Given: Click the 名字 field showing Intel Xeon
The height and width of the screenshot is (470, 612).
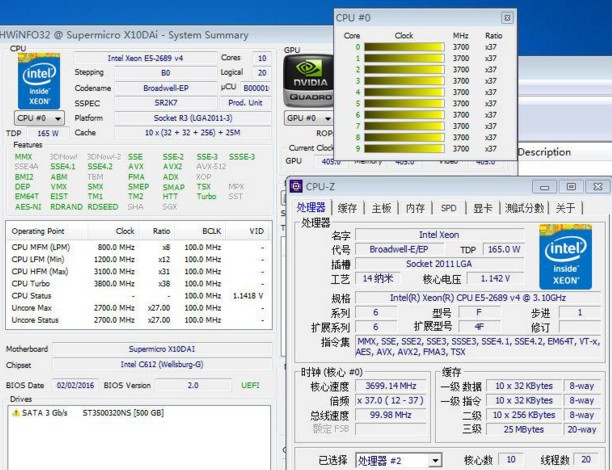Looking at the screenshot, I should pos(439,235).
